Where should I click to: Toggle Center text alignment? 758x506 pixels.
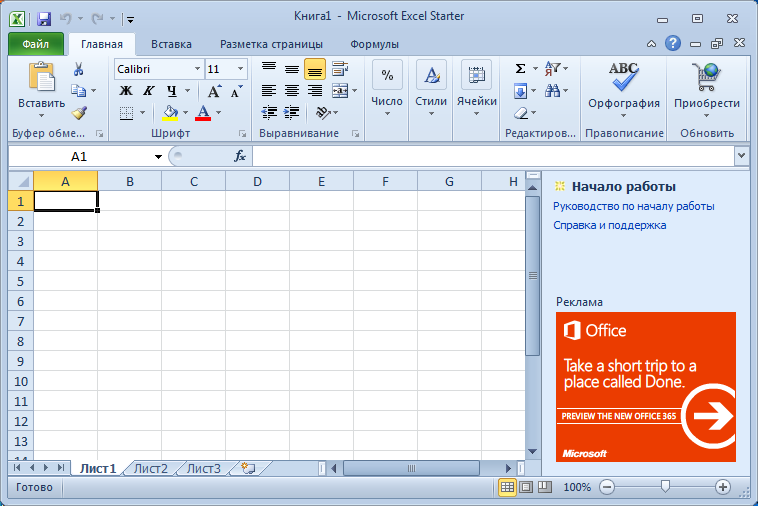point(292,91)
